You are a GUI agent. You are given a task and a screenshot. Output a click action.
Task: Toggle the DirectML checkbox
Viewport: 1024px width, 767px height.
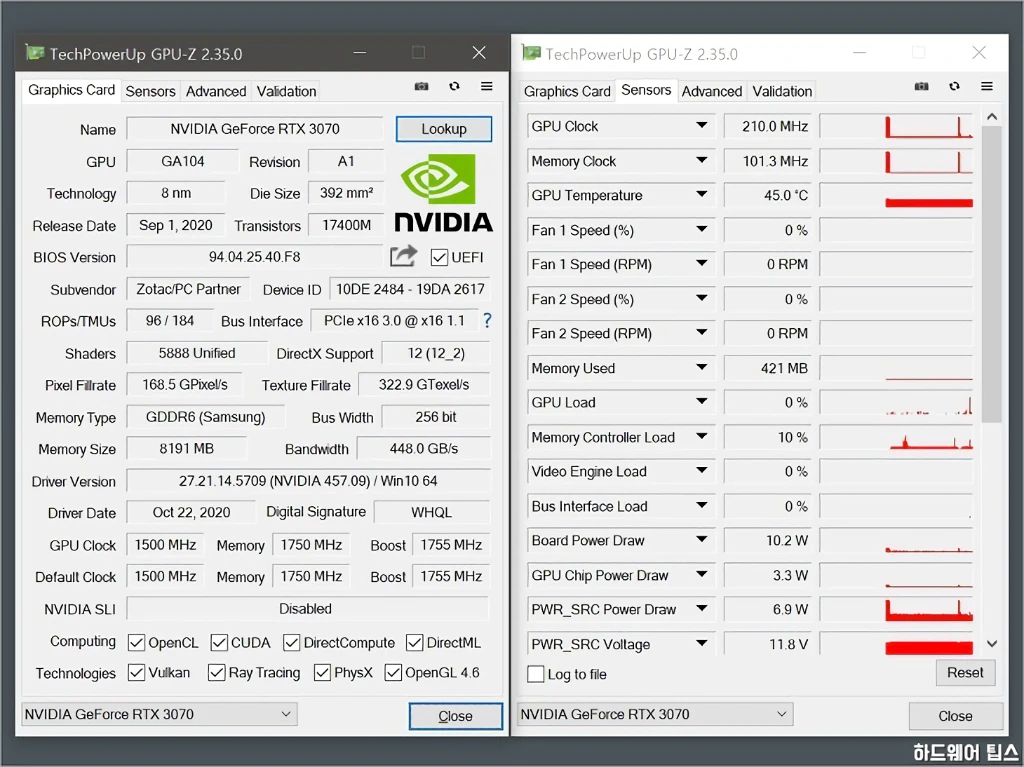coord(414,643)
